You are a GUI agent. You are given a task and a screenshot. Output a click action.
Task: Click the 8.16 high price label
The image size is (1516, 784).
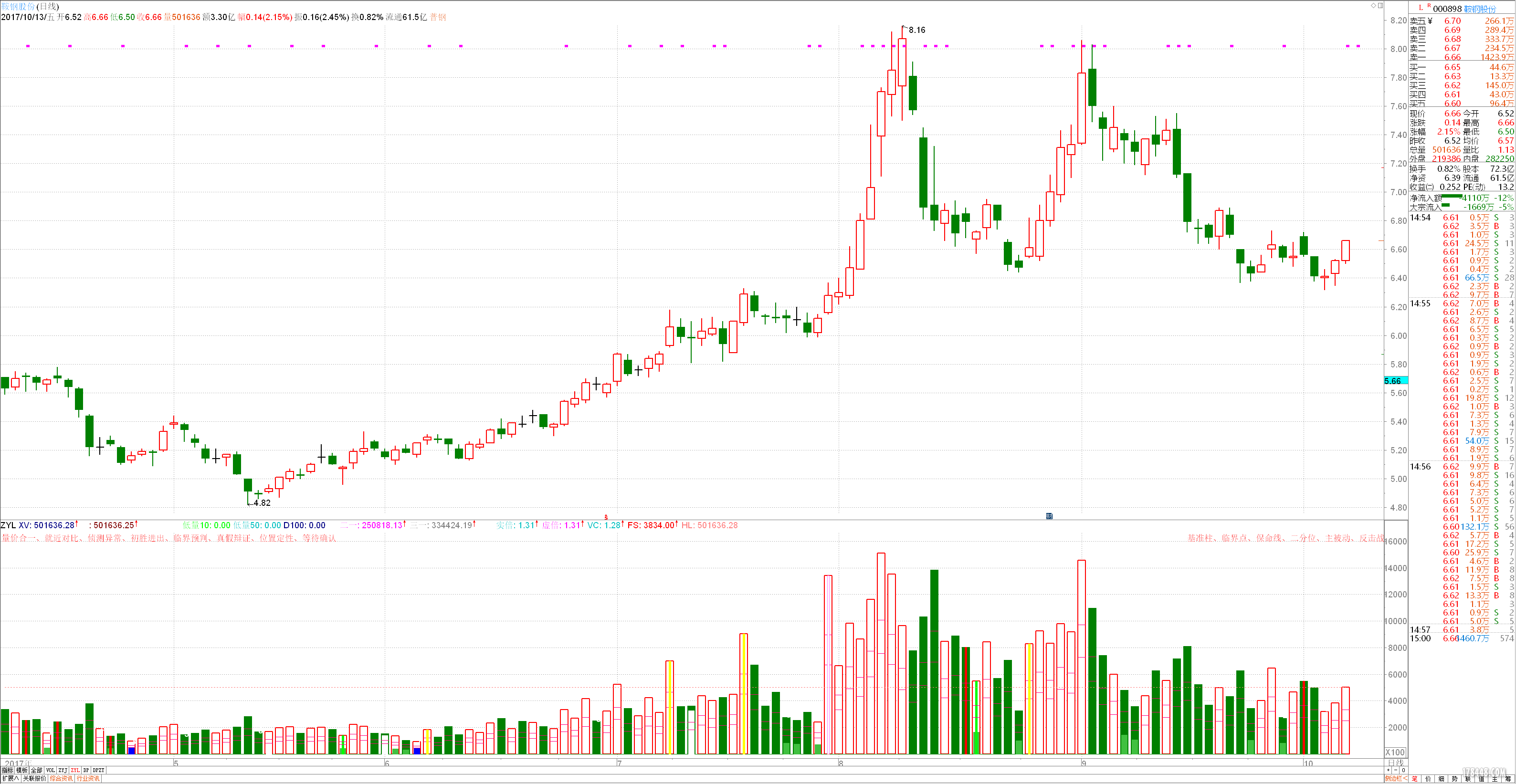click(917, 30)
